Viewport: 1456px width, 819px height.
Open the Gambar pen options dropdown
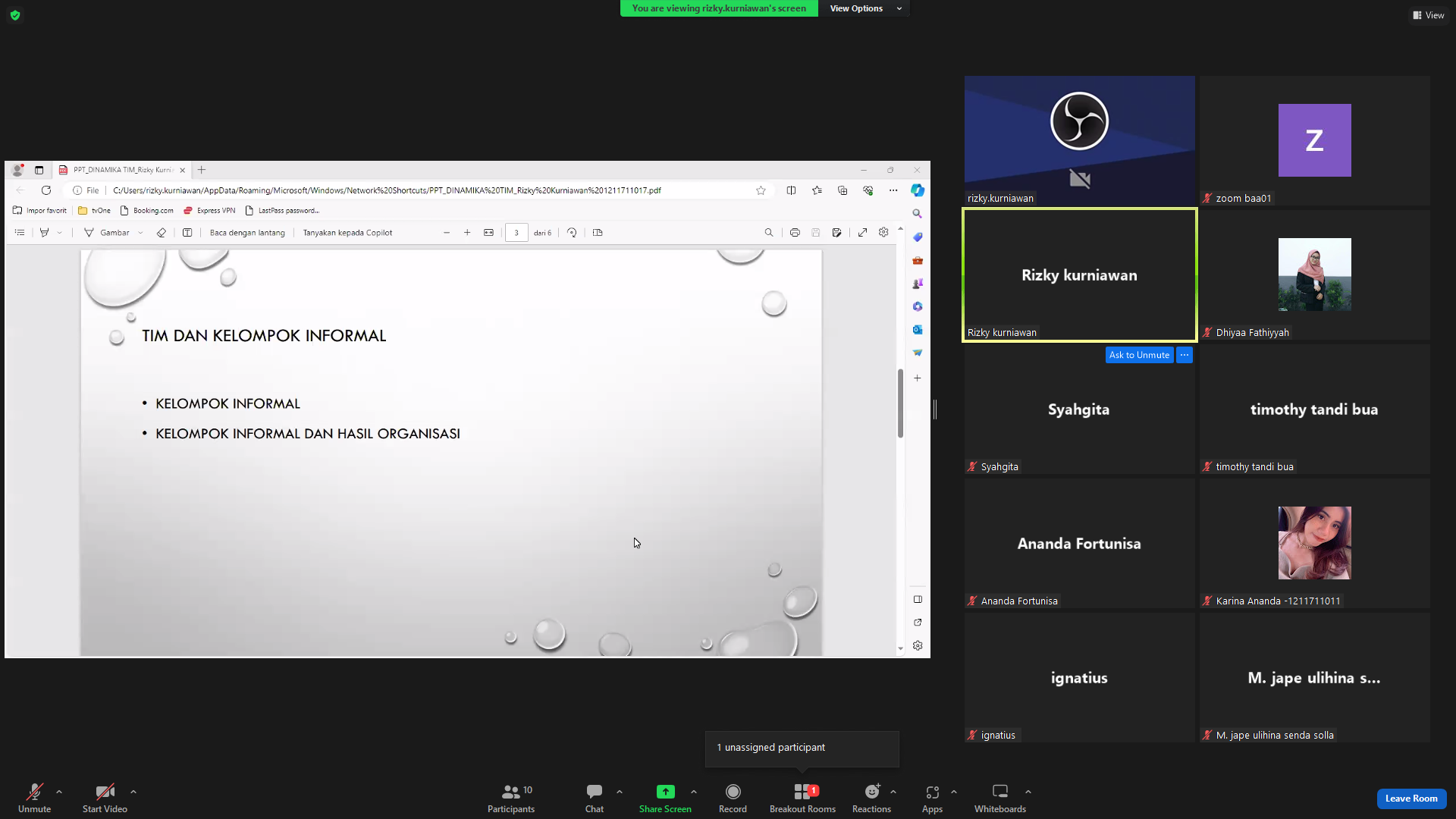pyautogui.click(x=140, y=233)
